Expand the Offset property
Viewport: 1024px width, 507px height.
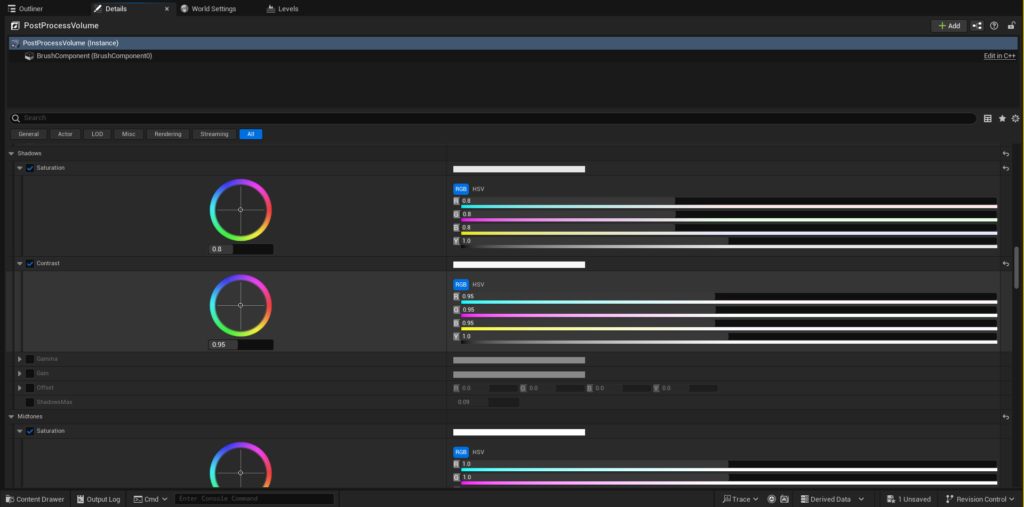tap(20, 388)
